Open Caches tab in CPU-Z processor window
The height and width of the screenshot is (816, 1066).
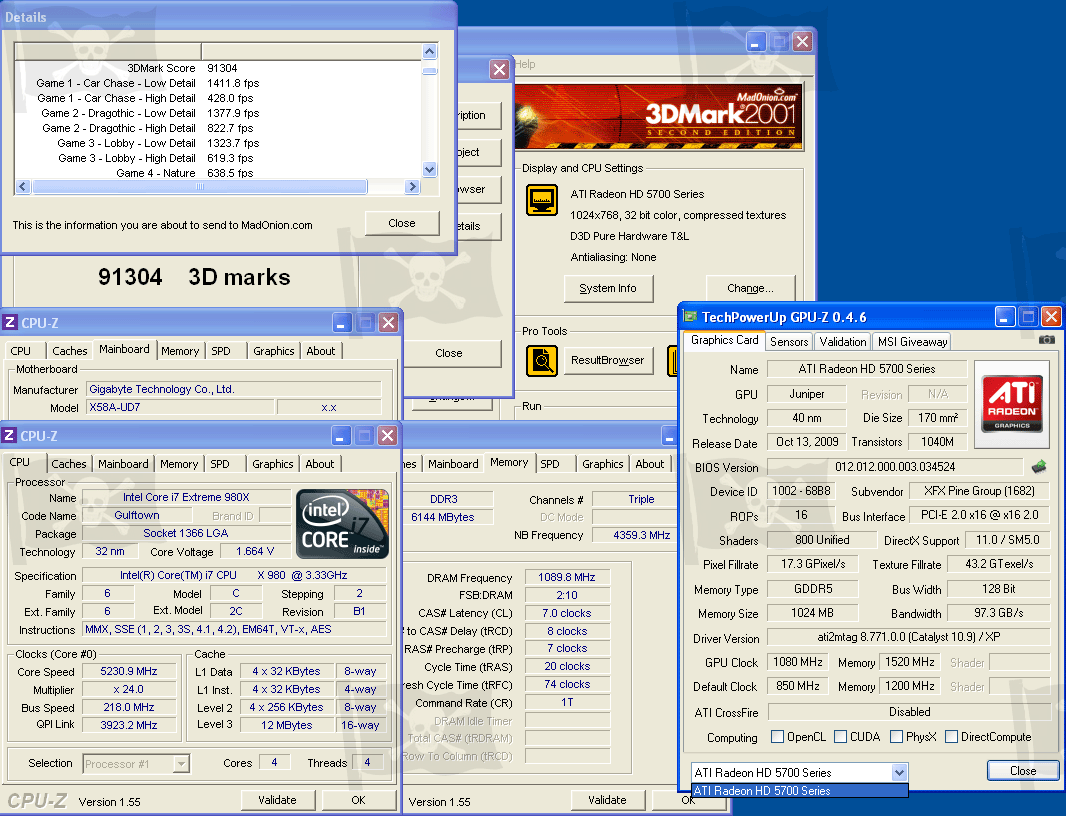69,464
